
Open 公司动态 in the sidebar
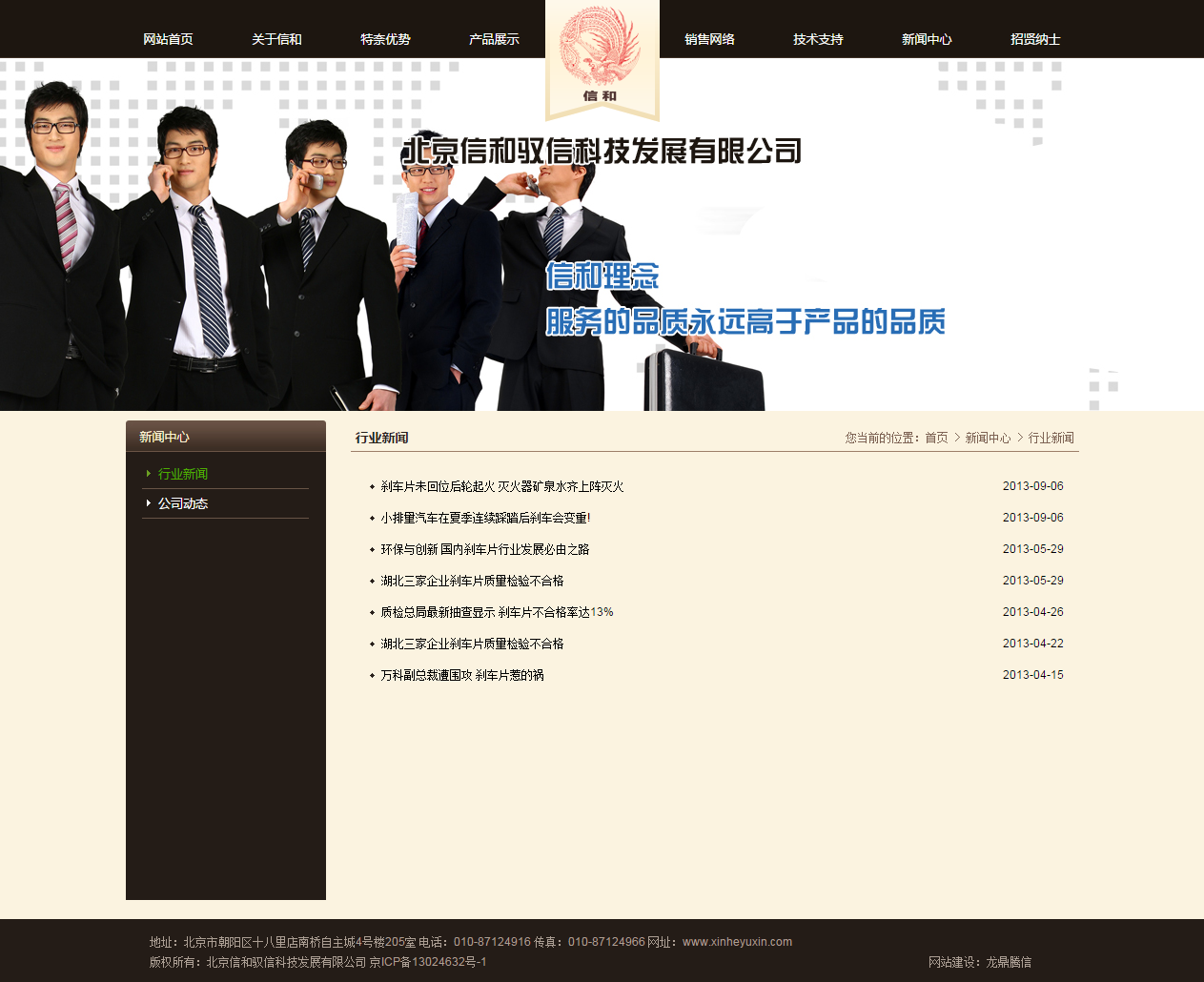(x=183, y=503)
